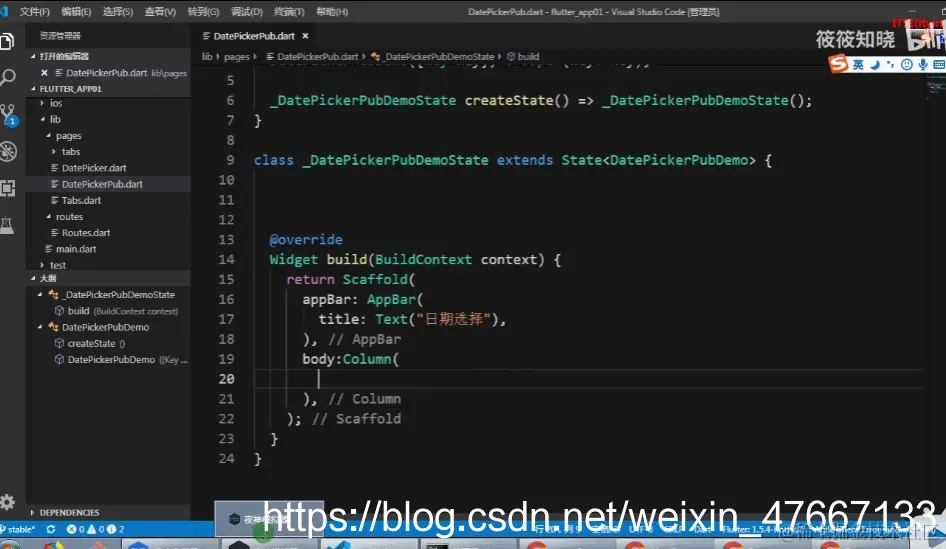The width and height of the screenshot is (946, 549).
Task: Click the stable* branch in status bar
Action: point(19,529)
